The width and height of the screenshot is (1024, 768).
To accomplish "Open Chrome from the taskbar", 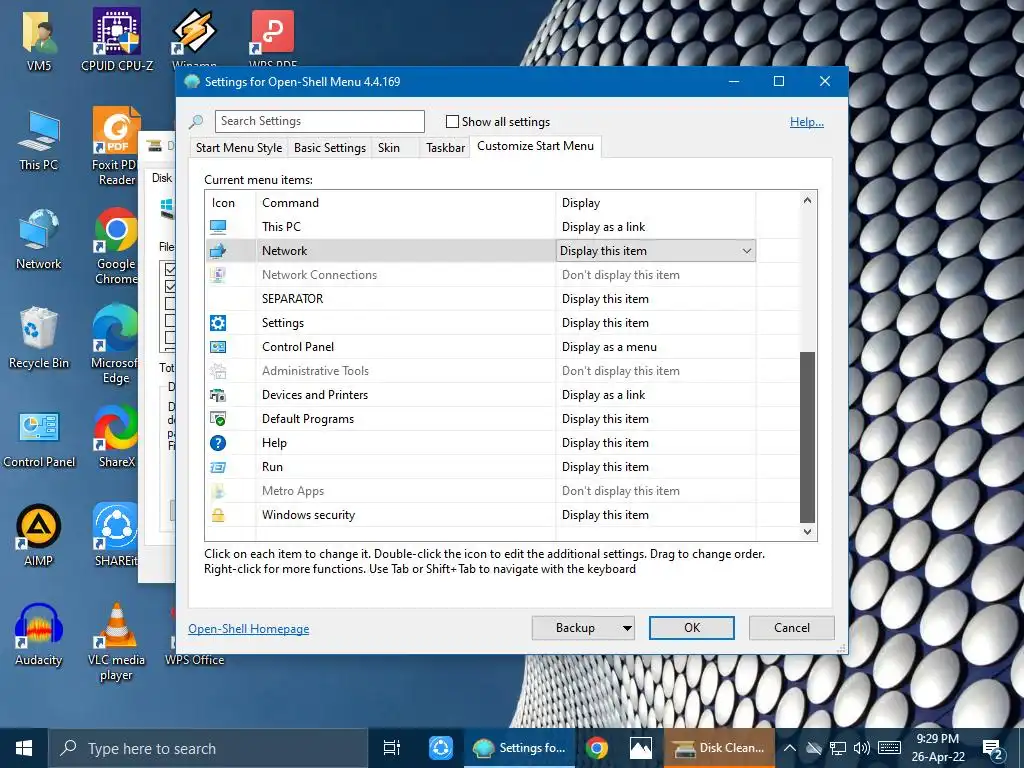I will click(x=596, y=748).
